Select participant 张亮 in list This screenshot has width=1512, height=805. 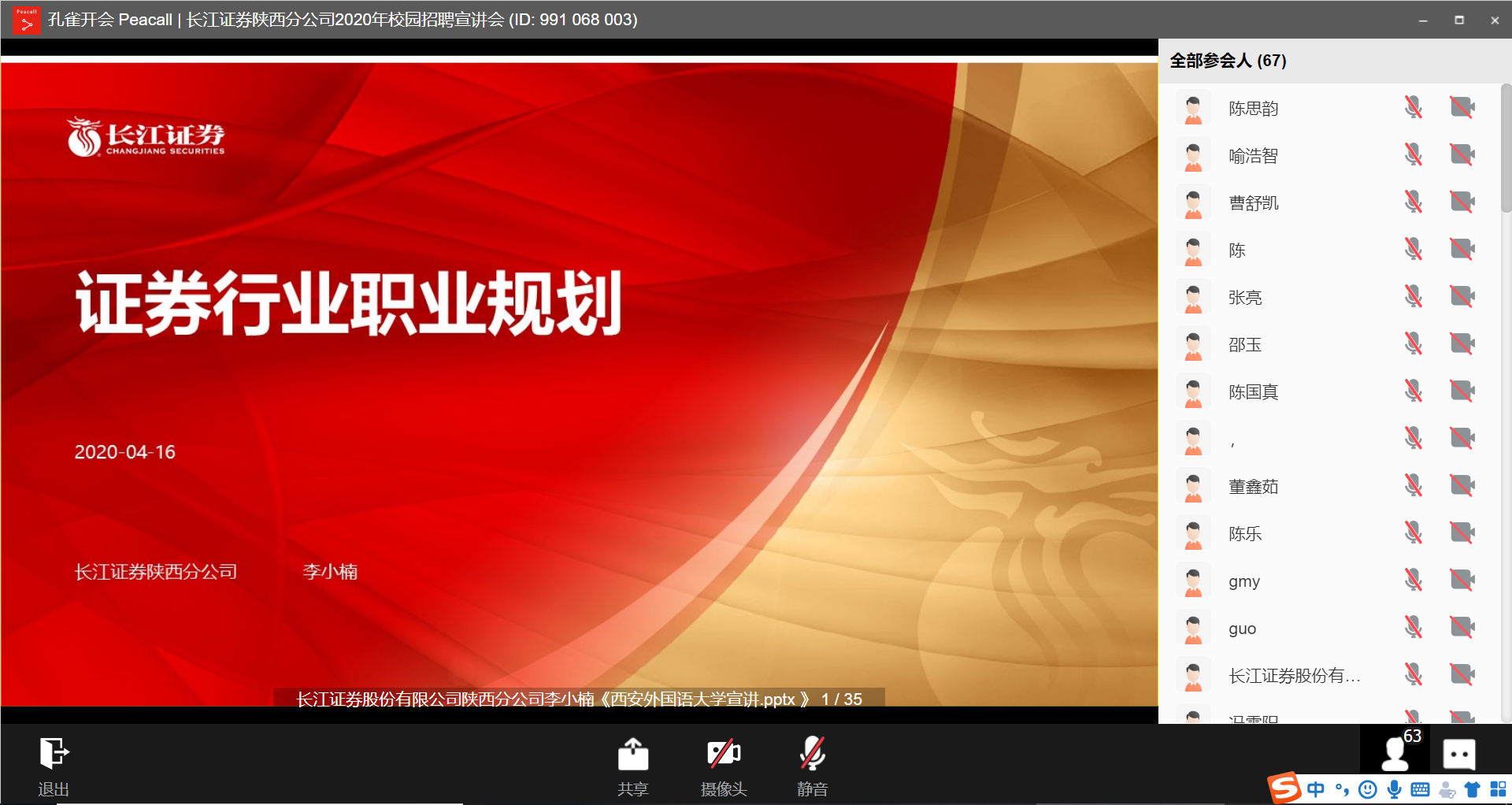1329,297
